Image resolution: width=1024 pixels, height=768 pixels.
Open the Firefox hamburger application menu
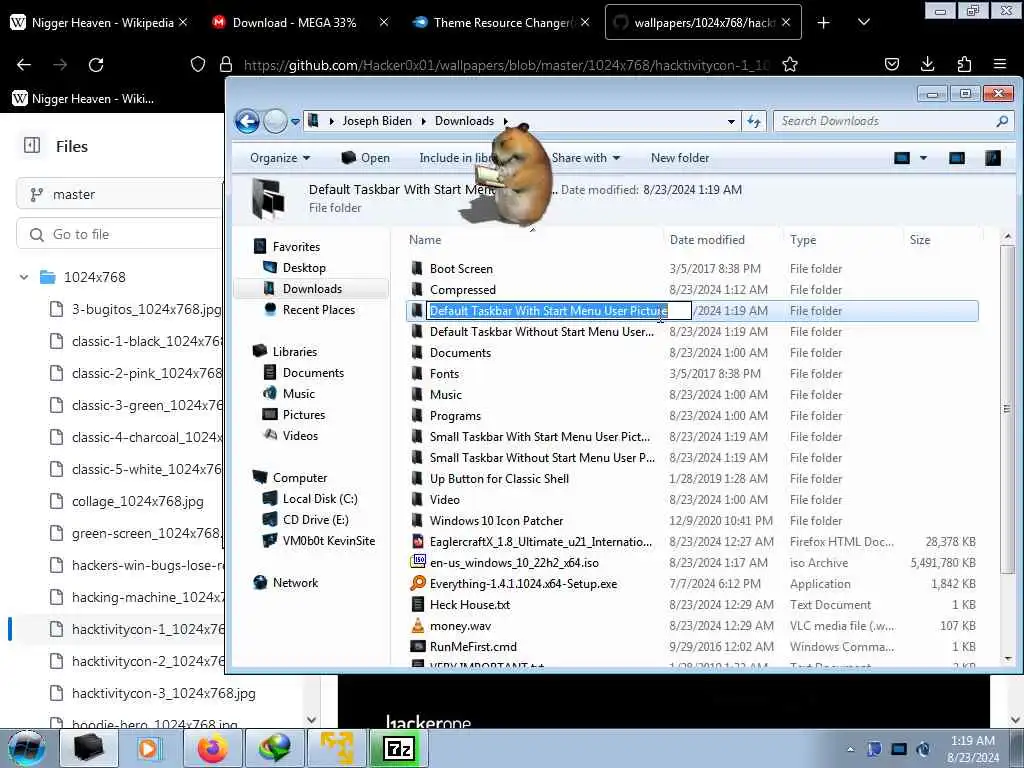(x=1000, y=64)
